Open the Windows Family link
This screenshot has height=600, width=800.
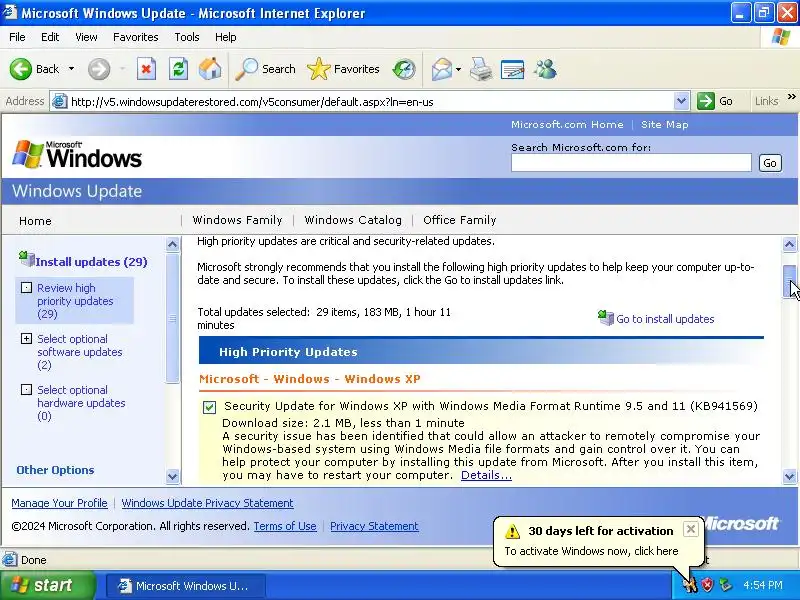(237, 220)
